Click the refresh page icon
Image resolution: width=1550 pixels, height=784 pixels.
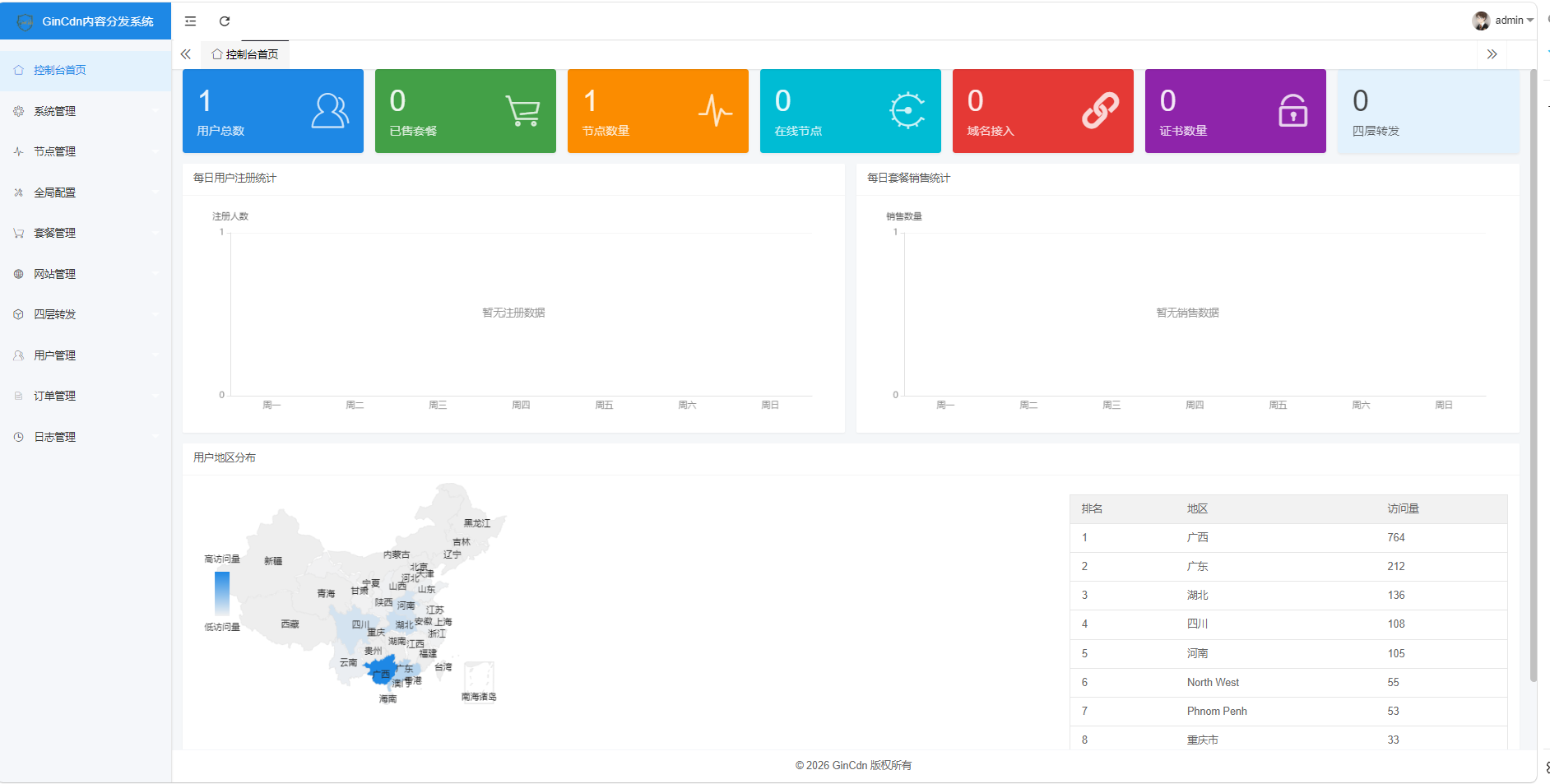coord(225,21)
